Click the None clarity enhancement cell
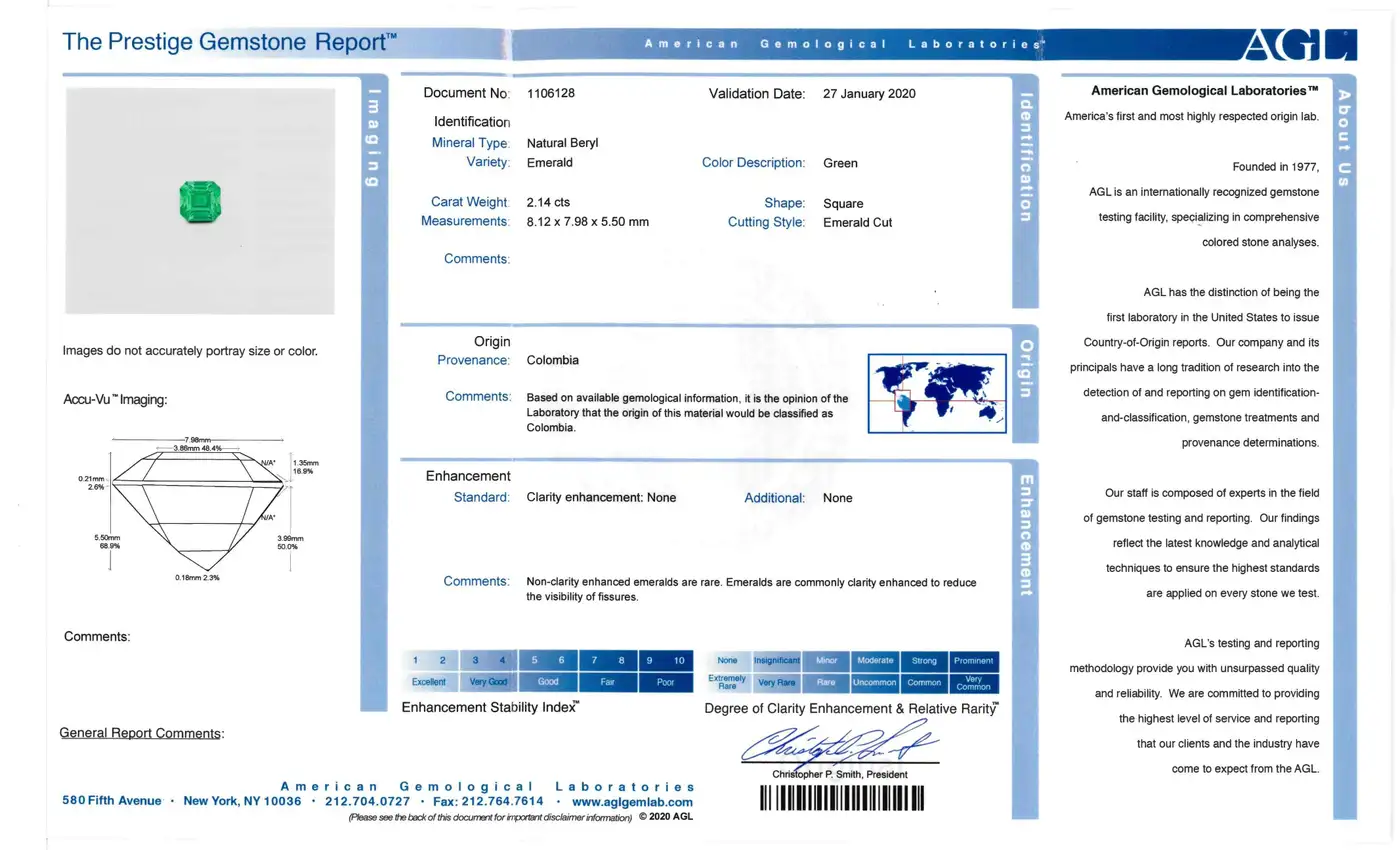This screenshot has height=850, width=1400. 727,661
